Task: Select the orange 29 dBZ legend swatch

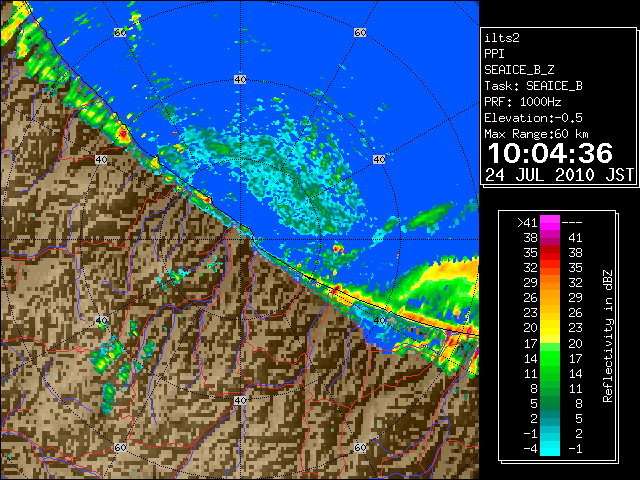Action: [x=550, y=283]
